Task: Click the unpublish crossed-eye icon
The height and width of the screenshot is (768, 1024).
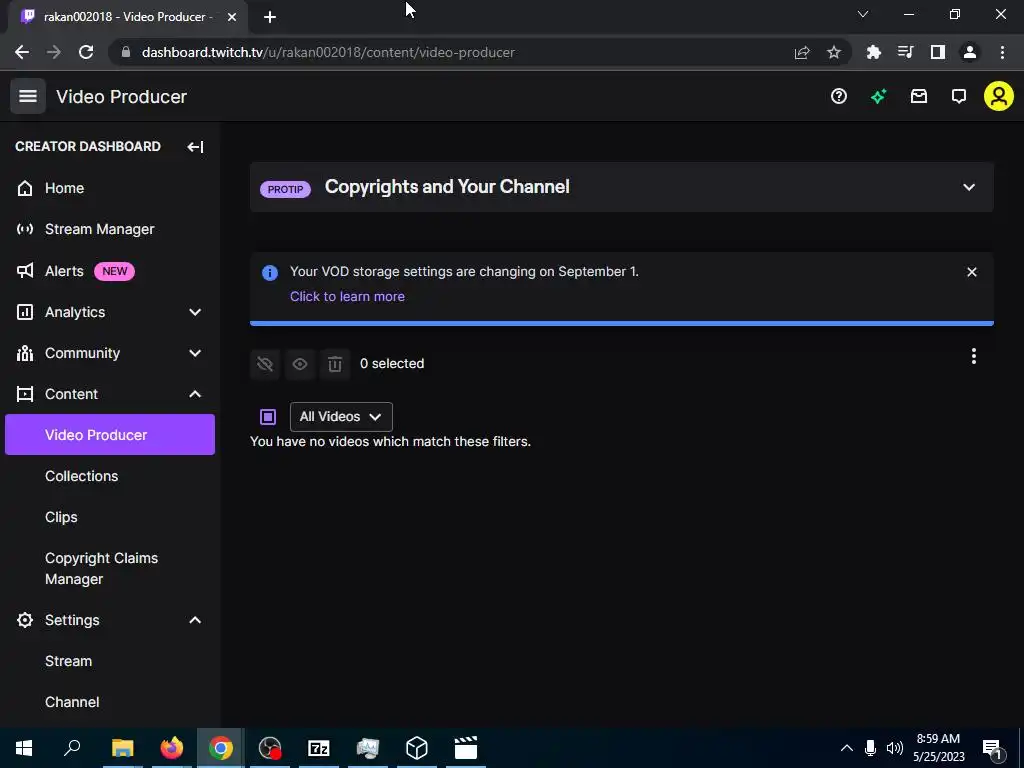Action: point(265,364)
